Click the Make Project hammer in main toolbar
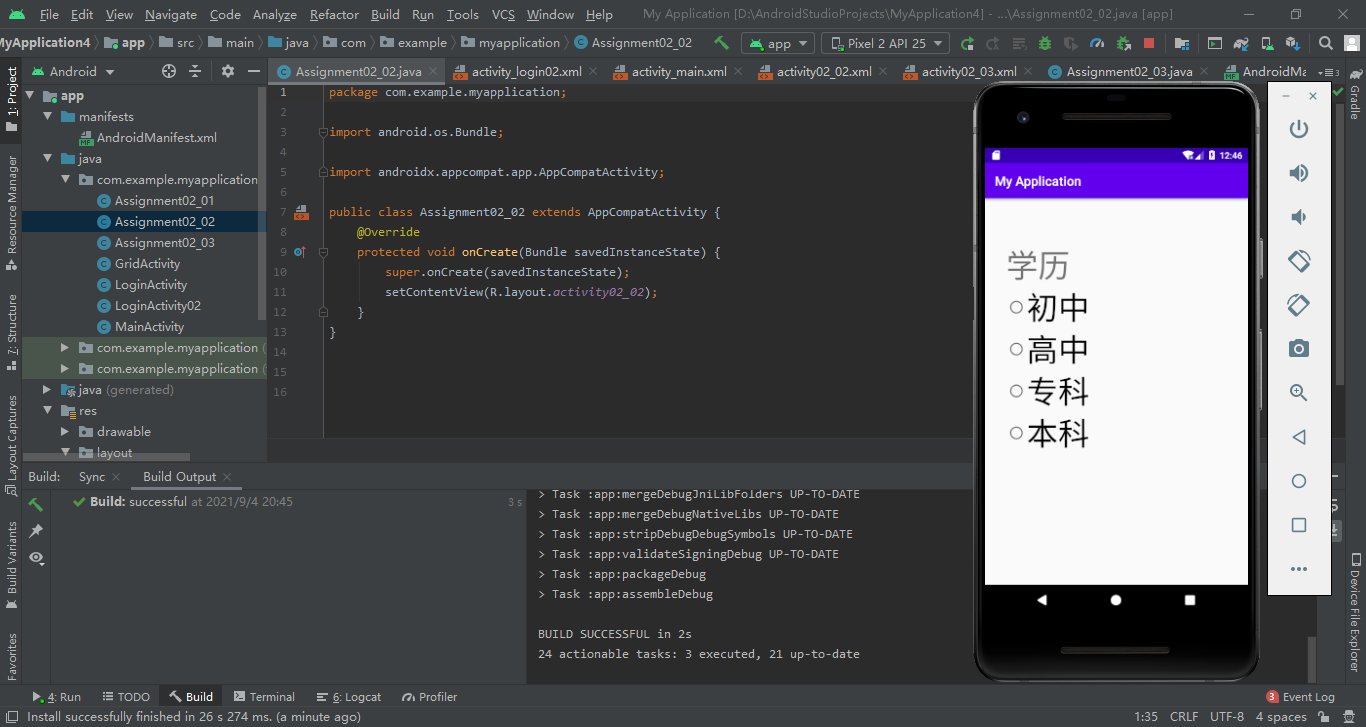 click(x=721, y=43)
